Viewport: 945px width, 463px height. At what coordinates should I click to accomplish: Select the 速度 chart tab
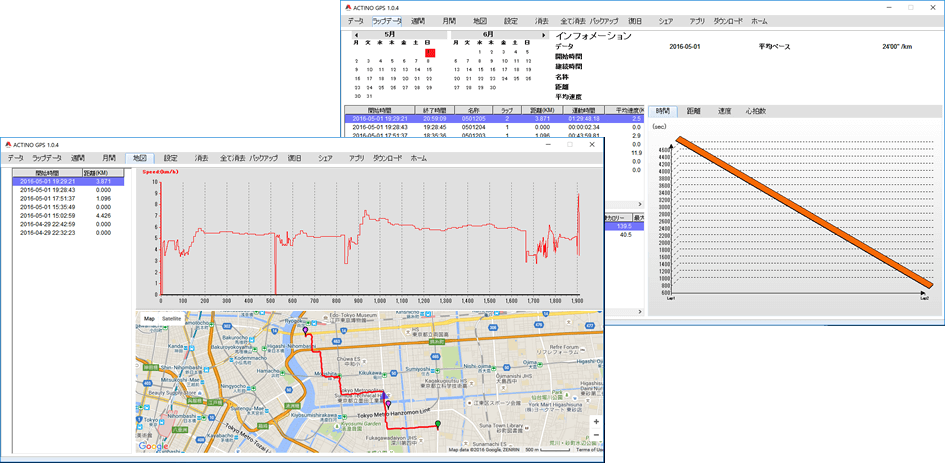point(724,111)
